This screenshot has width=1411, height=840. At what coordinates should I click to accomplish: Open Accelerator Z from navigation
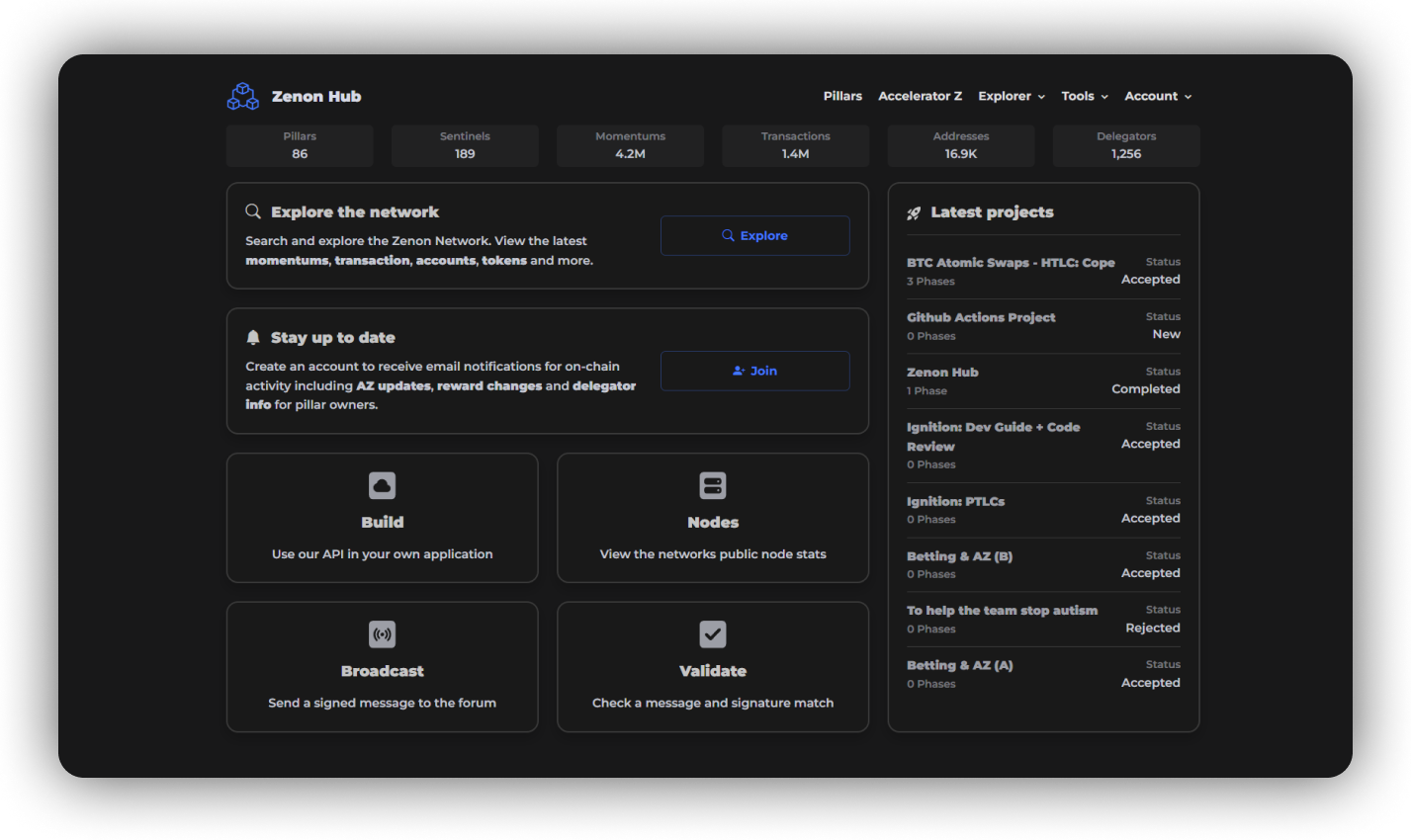tap(920, 96)
